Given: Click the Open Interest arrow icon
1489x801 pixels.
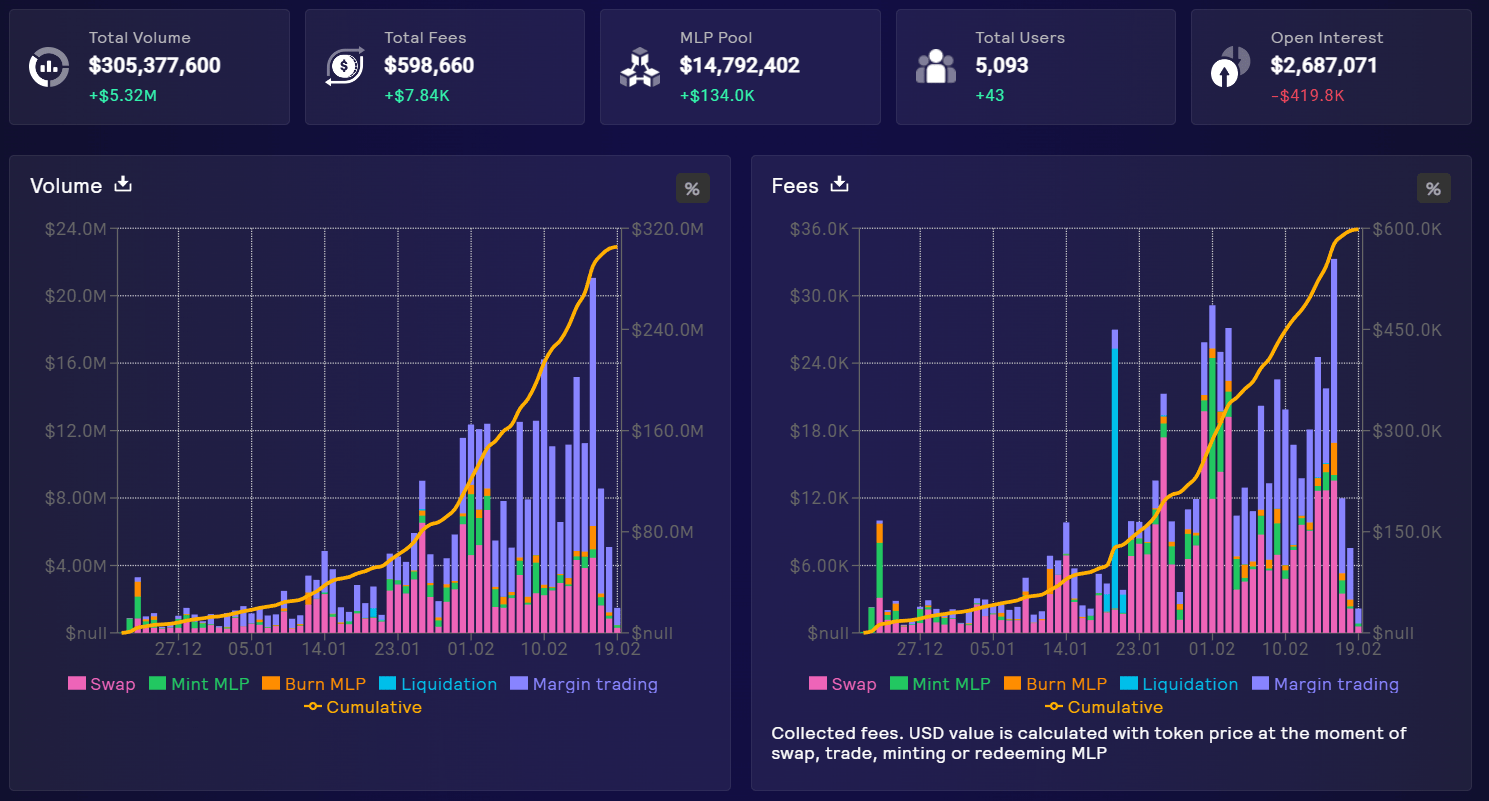Looking at the screenshot, I should coord(1230,67).
